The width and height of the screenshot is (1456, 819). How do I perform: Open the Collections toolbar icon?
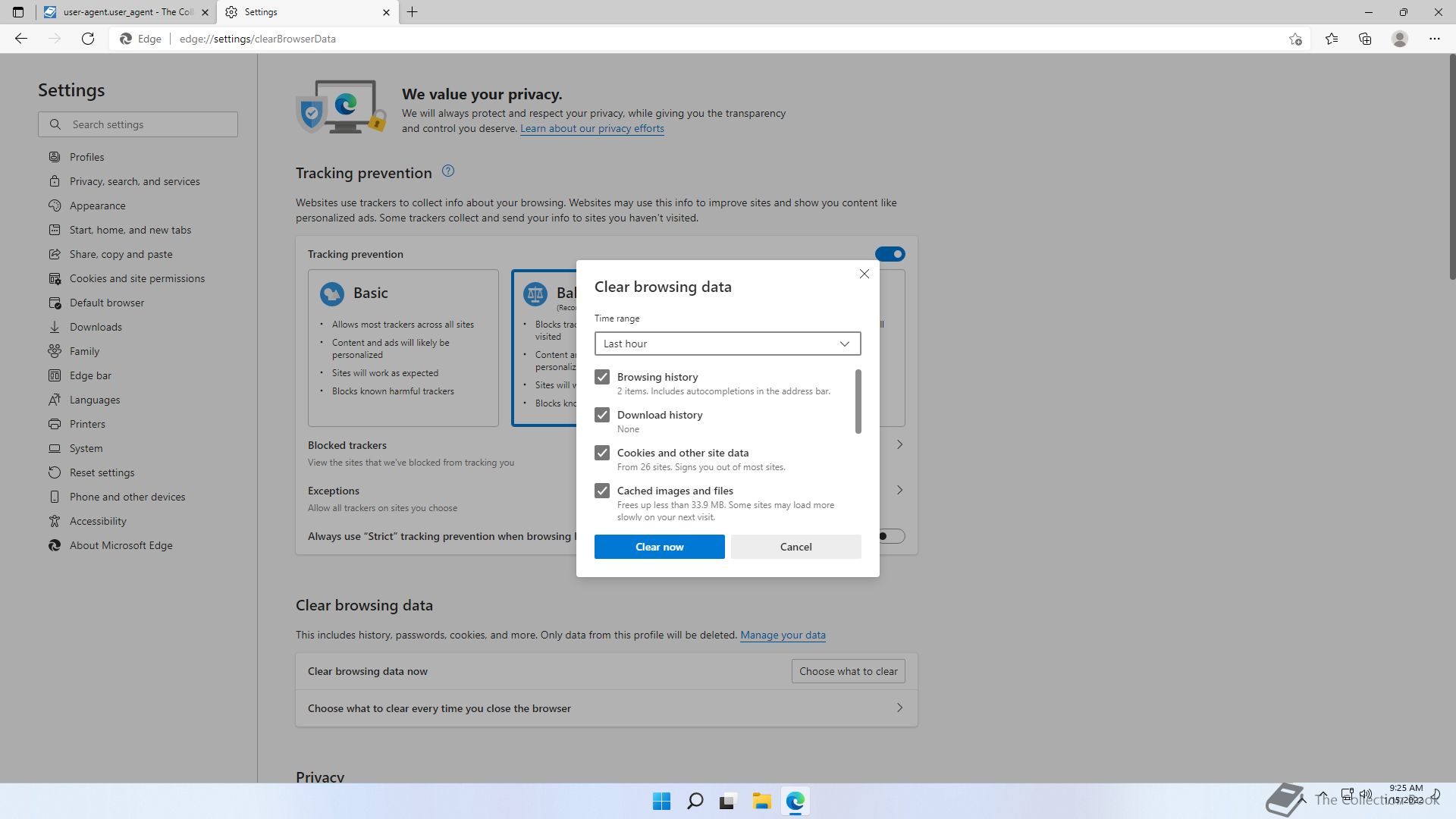pyautogui.click(x=1365, y=39)
